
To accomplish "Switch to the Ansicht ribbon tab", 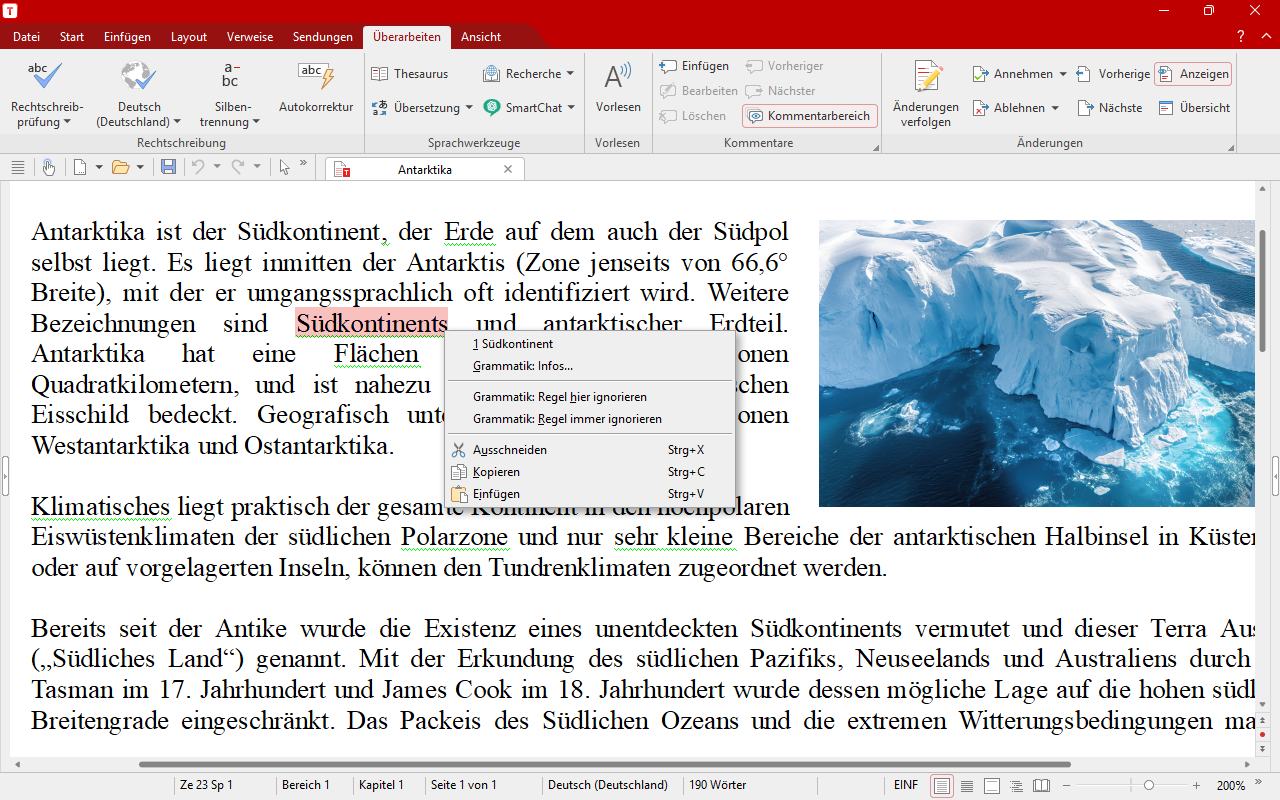I will [480, 36].
